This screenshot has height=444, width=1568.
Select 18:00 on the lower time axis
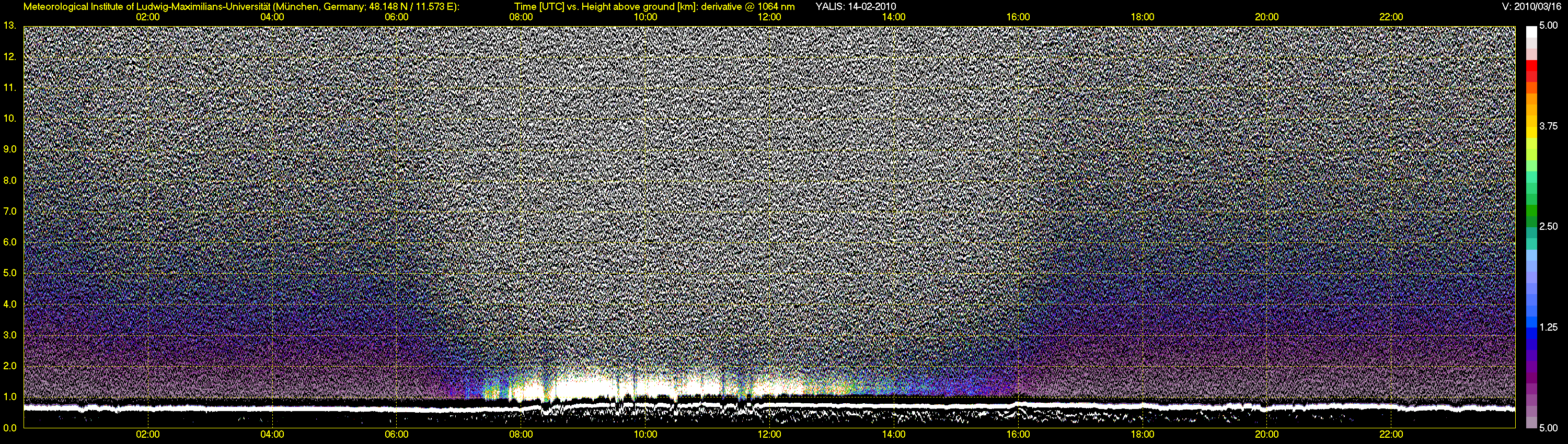coord(1143,435)
